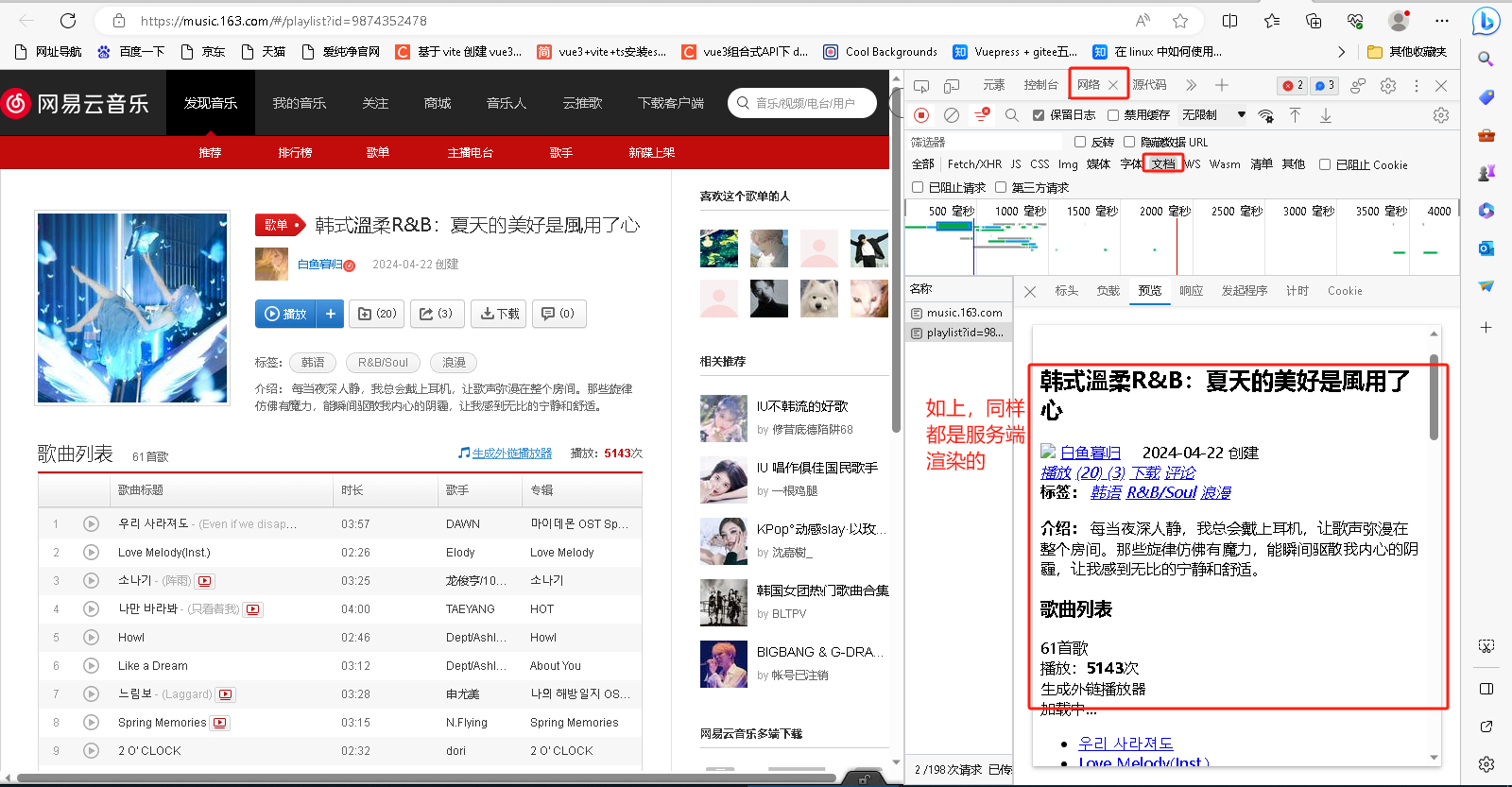
Task: Close the request details pane
Action: click(1030, 292)
